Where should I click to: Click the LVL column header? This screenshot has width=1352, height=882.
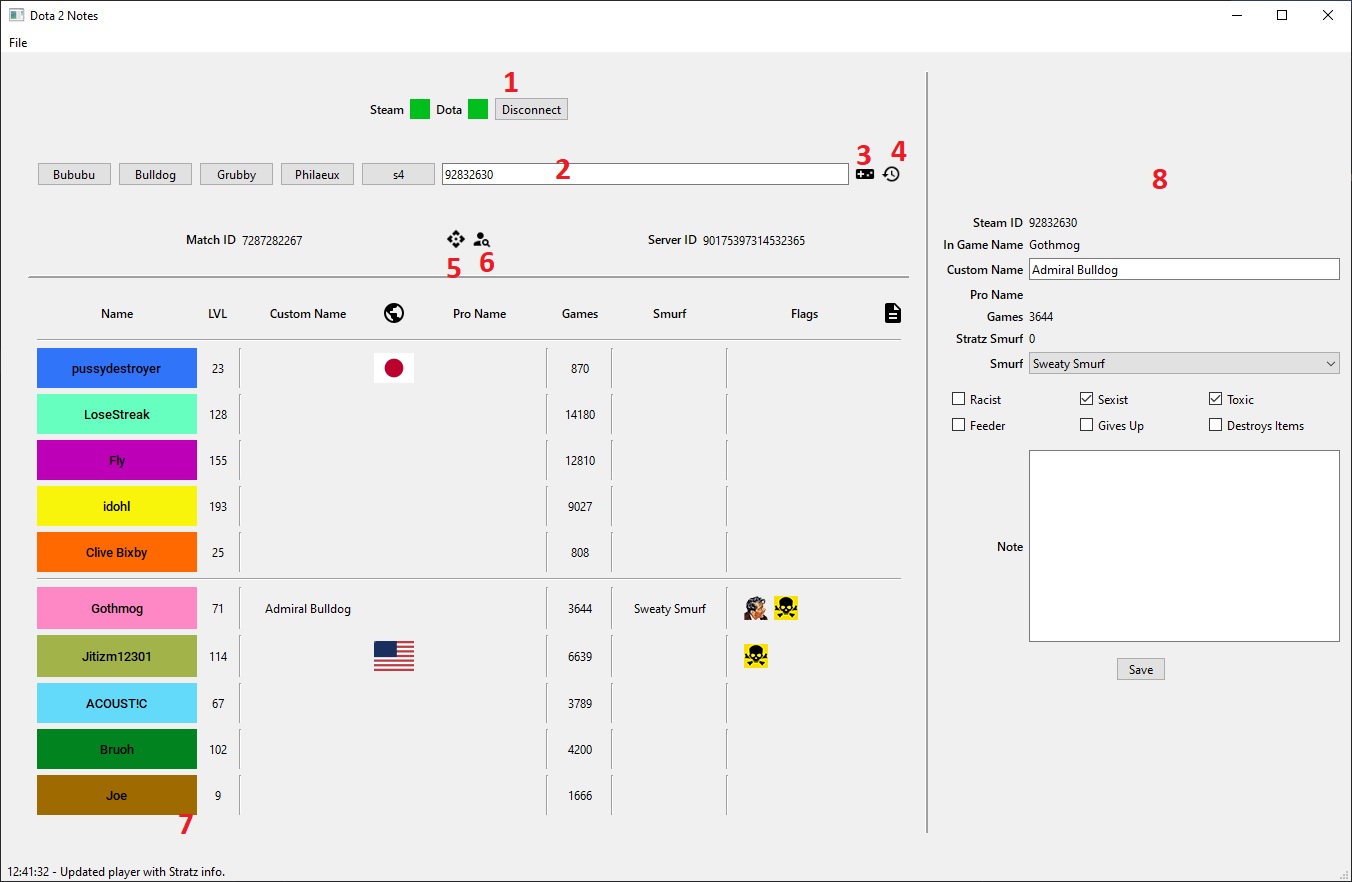point(218,313)
